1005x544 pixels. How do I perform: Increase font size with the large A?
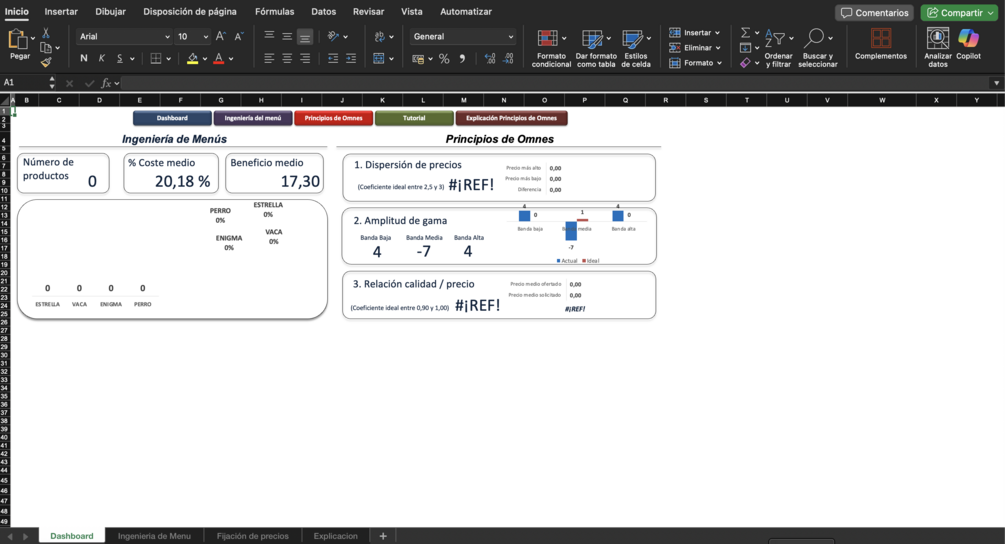coord(220,37)
